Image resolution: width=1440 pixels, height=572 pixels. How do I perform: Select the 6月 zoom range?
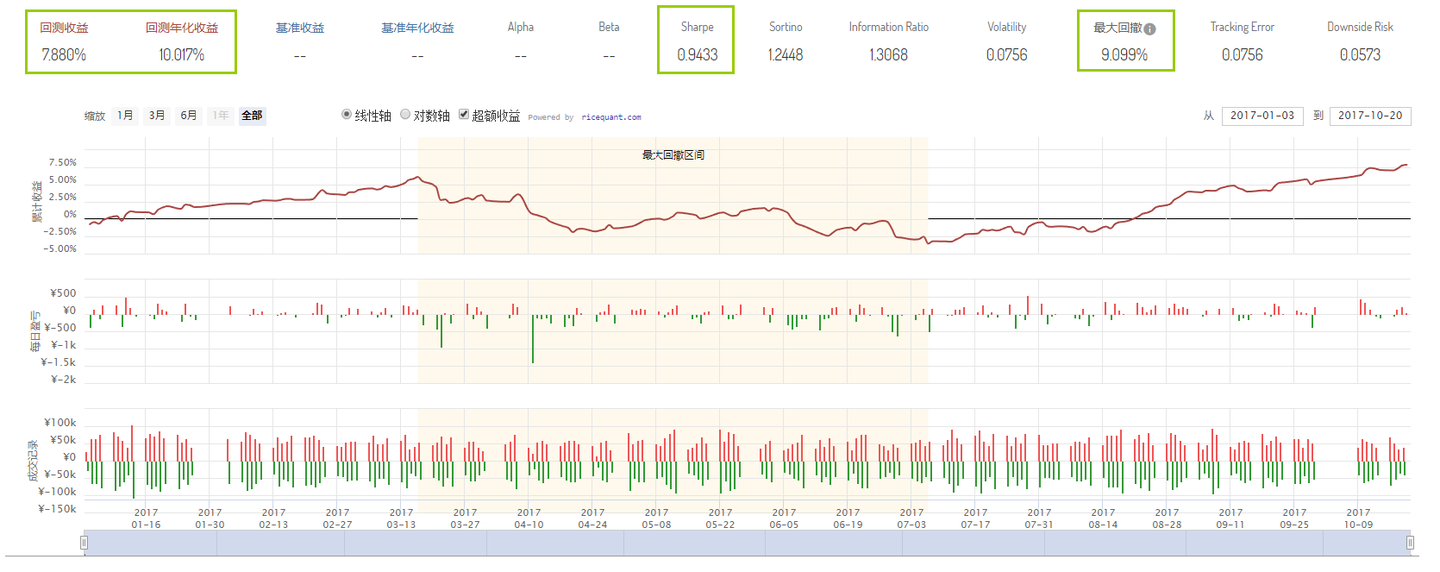point(189,116)
